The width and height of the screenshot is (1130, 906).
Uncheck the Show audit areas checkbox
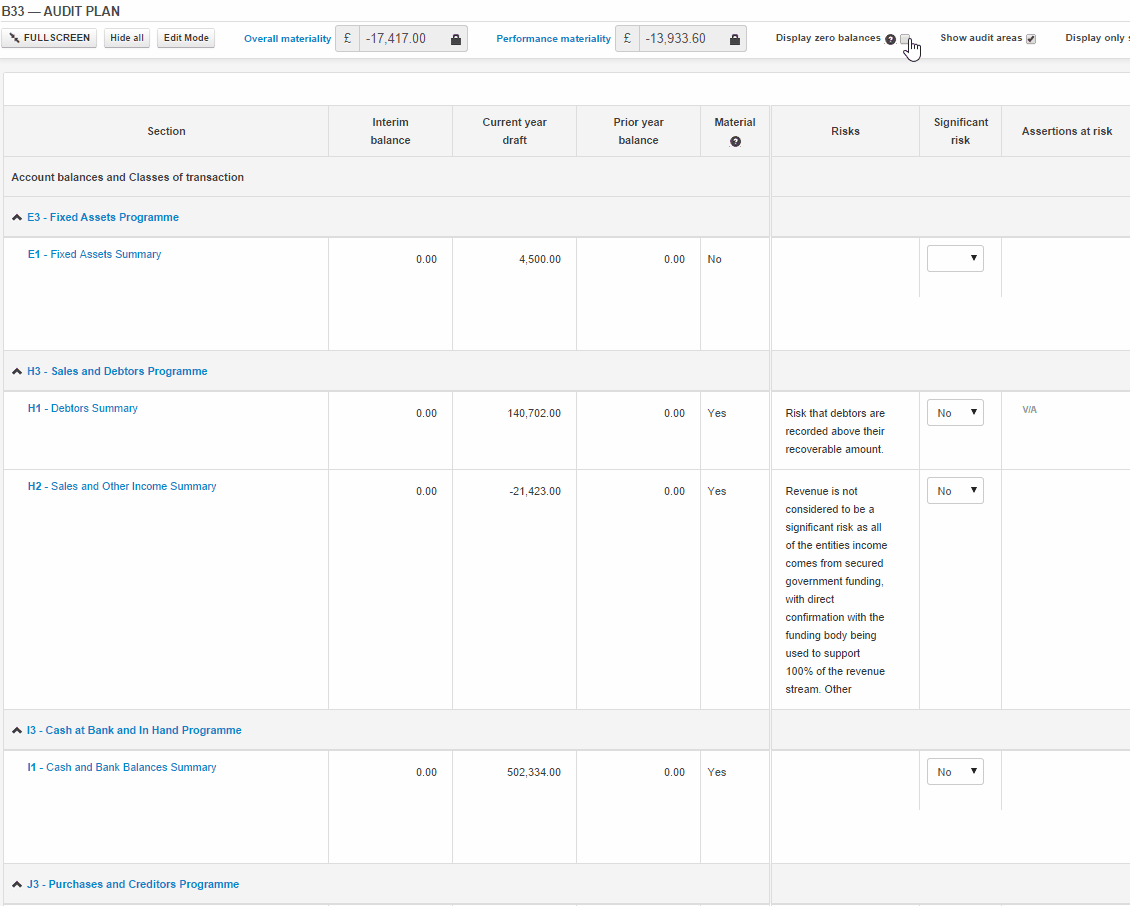tap(1029, 38)
